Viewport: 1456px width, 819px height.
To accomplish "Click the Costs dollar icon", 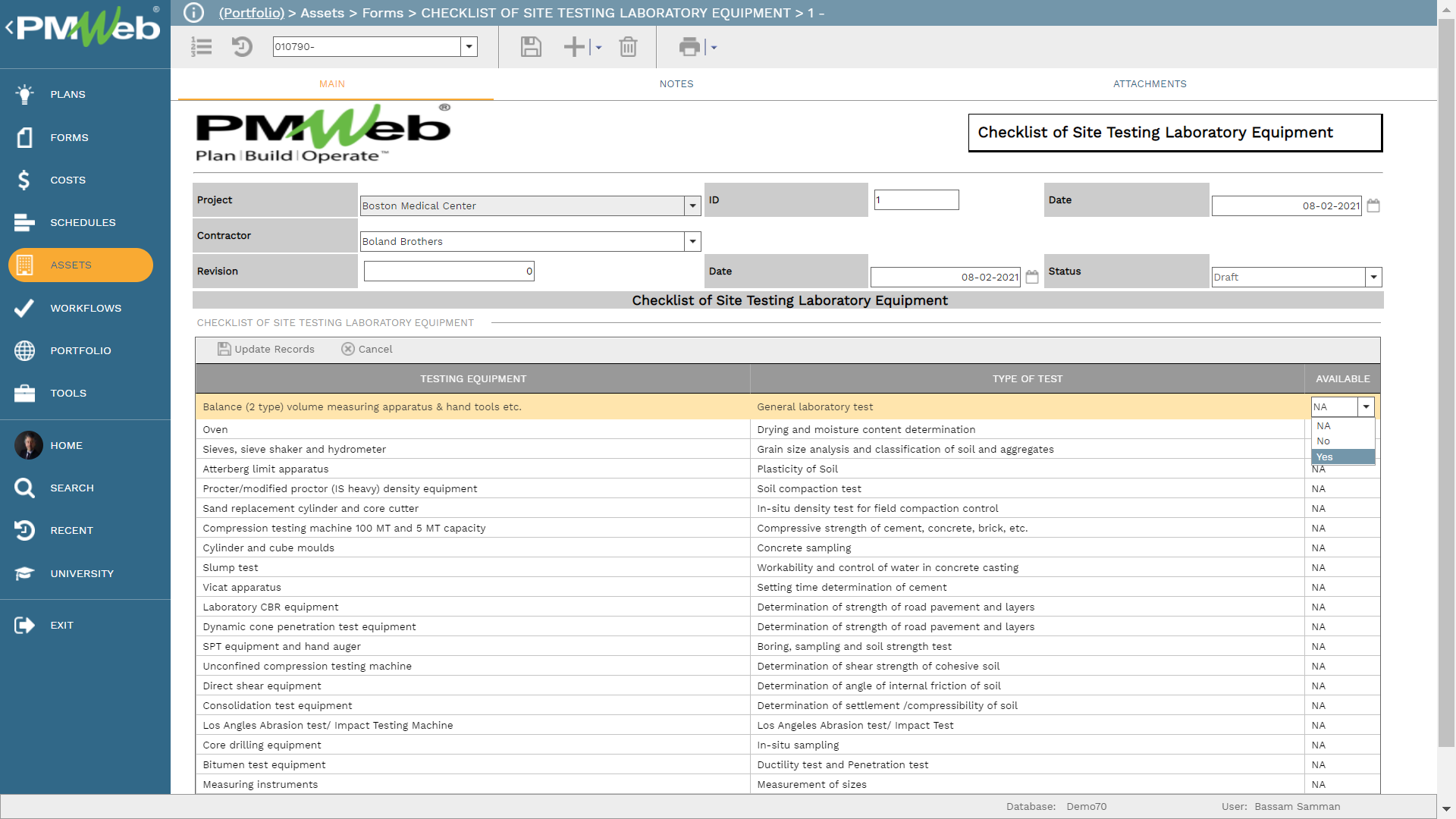I will click(x=24, y=180).
